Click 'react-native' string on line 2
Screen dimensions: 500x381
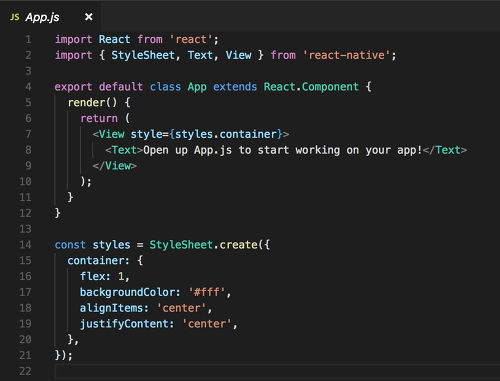(x=346, y=55)
